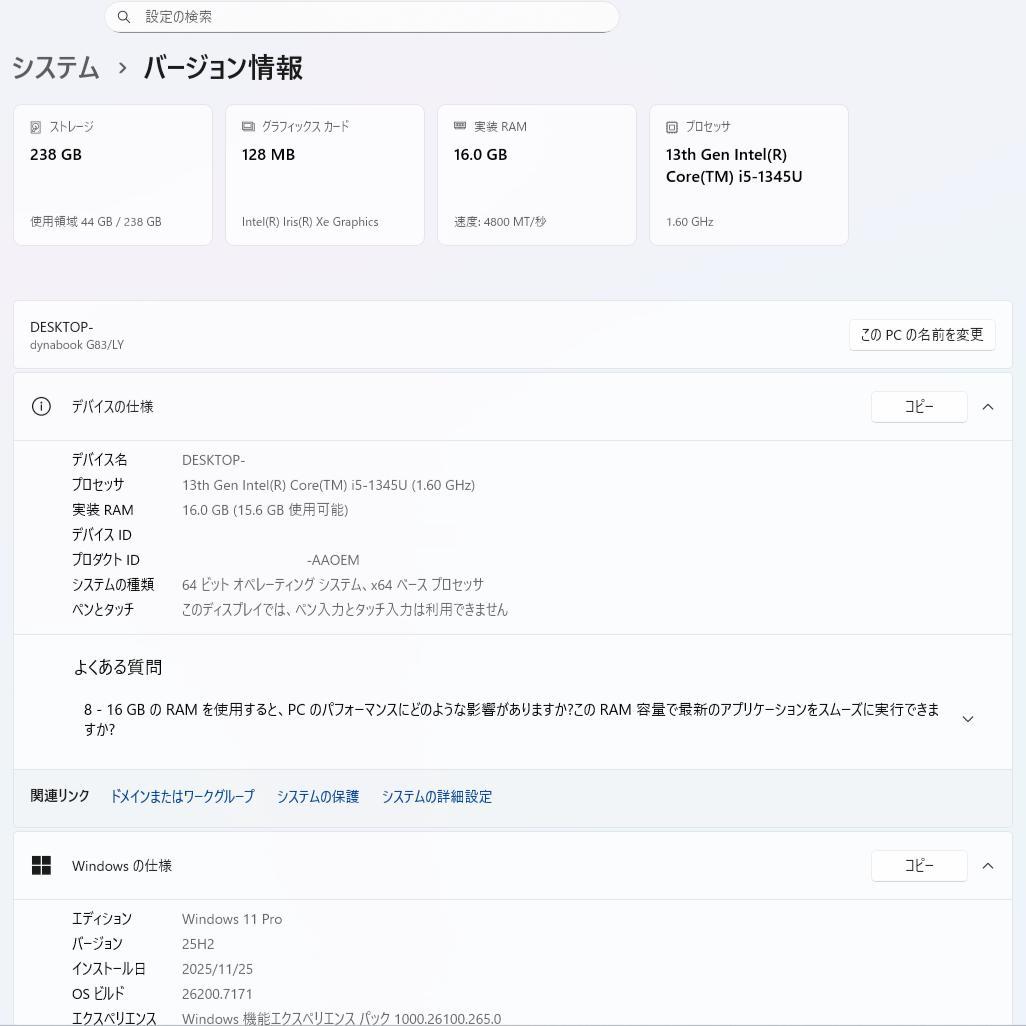Collapse the デバイスの仕様 section chevron
The image size is (1026, 1026).
tap(988, 406)
